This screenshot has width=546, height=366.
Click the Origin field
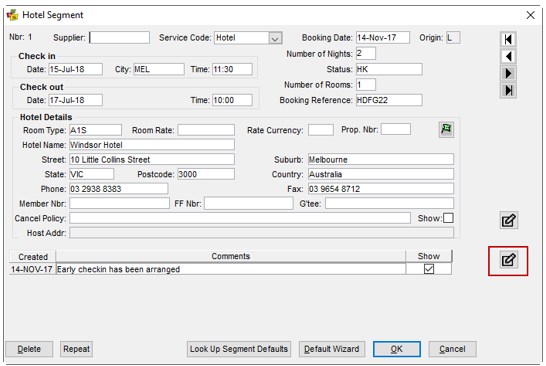[x=453, y=38]
